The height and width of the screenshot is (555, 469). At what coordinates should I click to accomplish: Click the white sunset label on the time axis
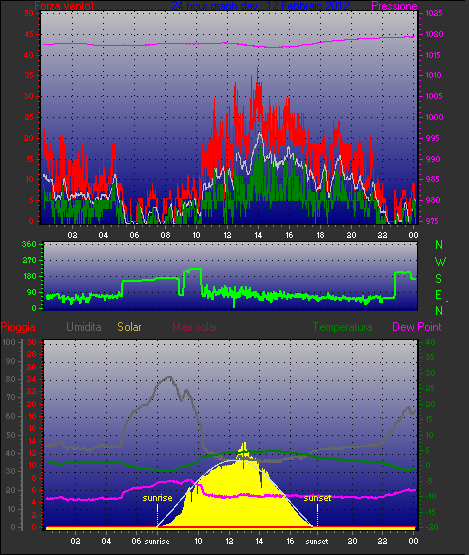[x=317, y=541]
